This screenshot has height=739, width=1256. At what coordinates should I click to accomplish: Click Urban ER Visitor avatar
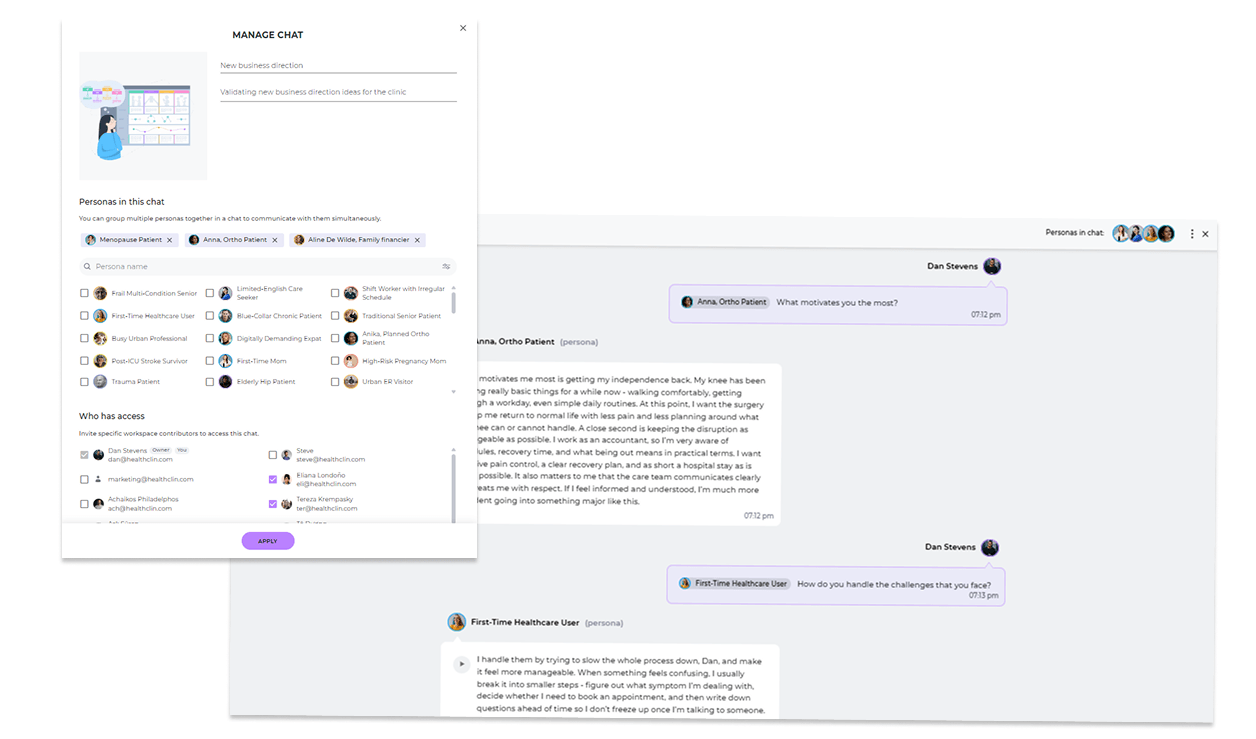tap(351, 381)
